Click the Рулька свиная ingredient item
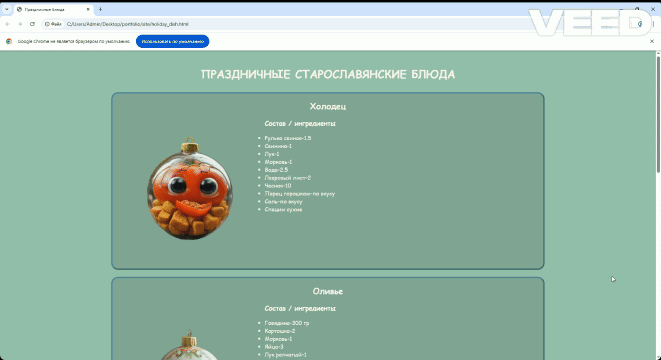The height and width of the screenshot is (360, 661). [288, 138]
